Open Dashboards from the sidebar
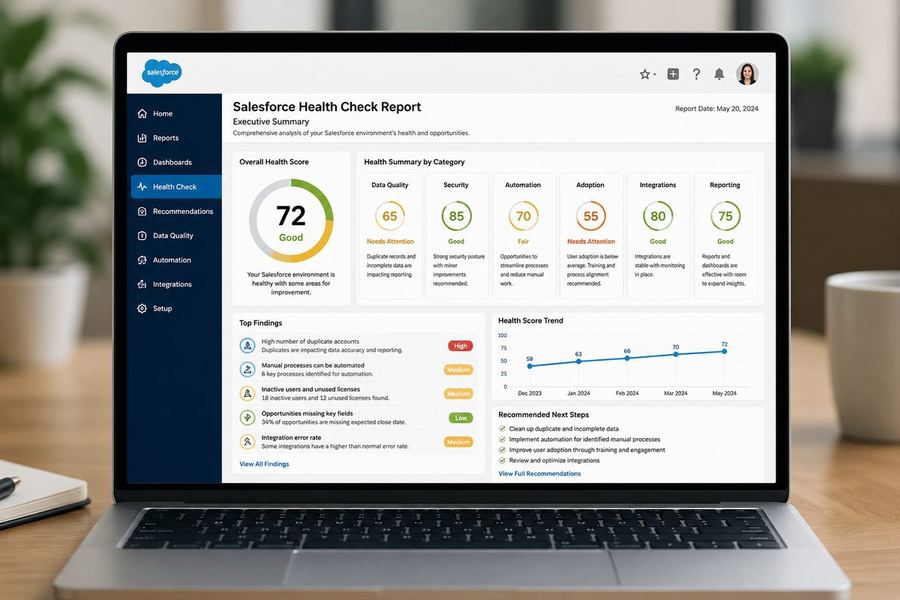The width and height of the screenshot is (900, 600). click(x=174, y=162)
